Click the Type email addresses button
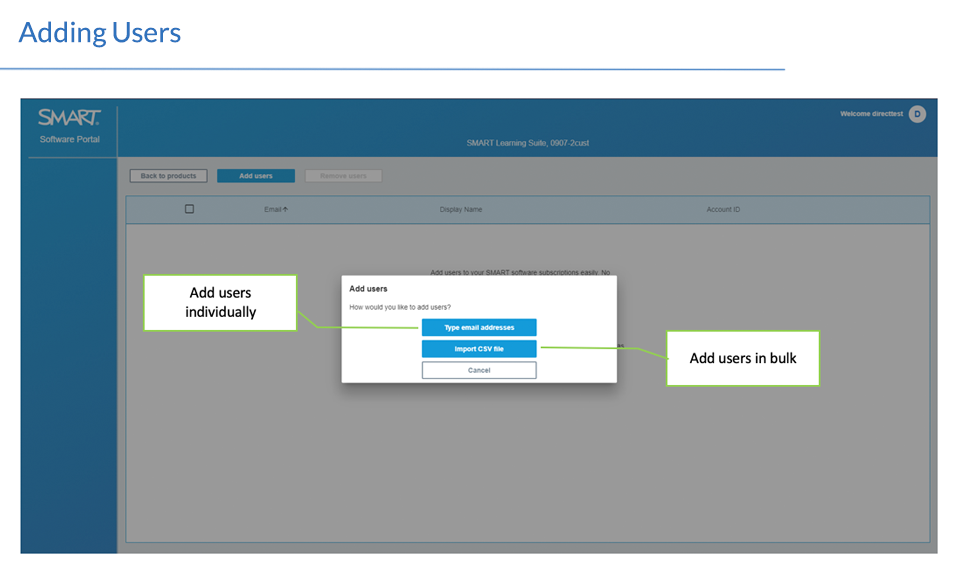 point(479,328)
